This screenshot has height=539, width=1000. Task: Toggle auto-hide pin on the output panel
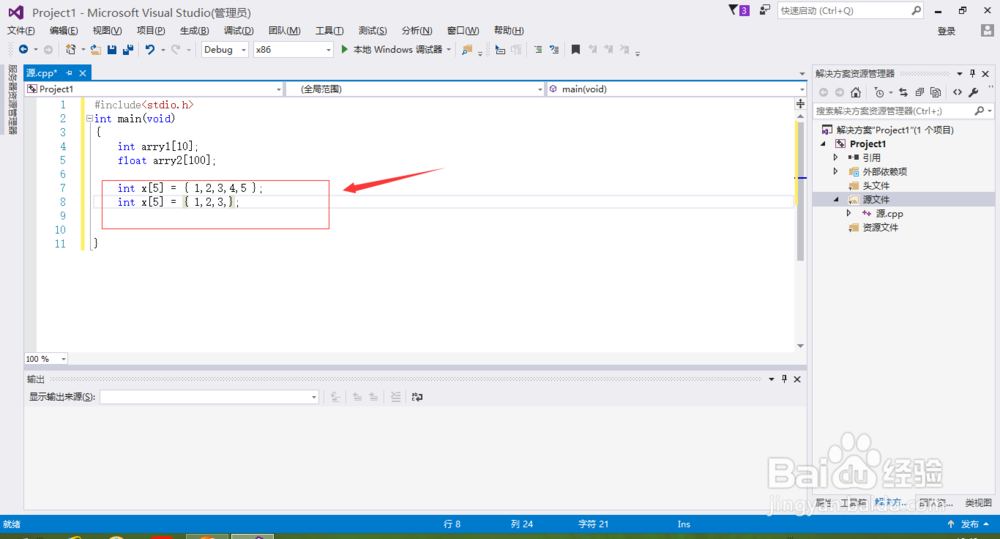click(x=784, y=379)
